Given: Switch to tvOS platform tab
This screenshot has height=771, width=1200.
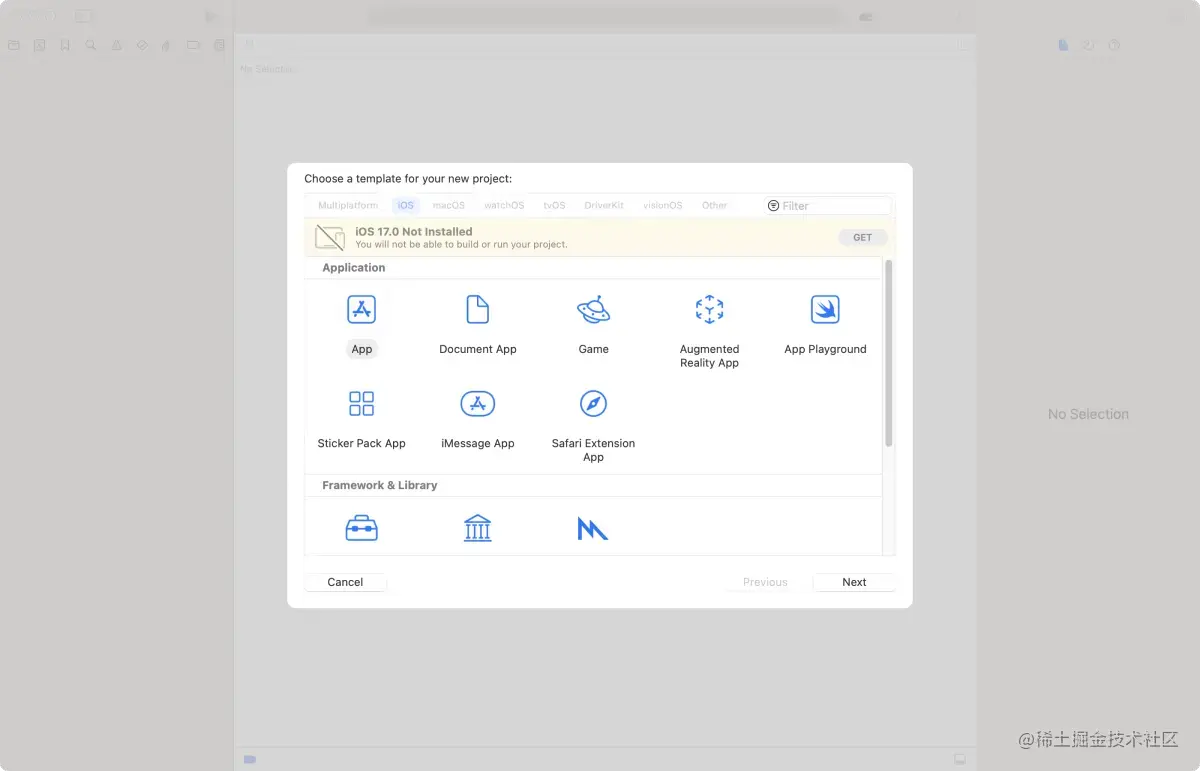Looking at the screenshot, I should tap(554, 206).
